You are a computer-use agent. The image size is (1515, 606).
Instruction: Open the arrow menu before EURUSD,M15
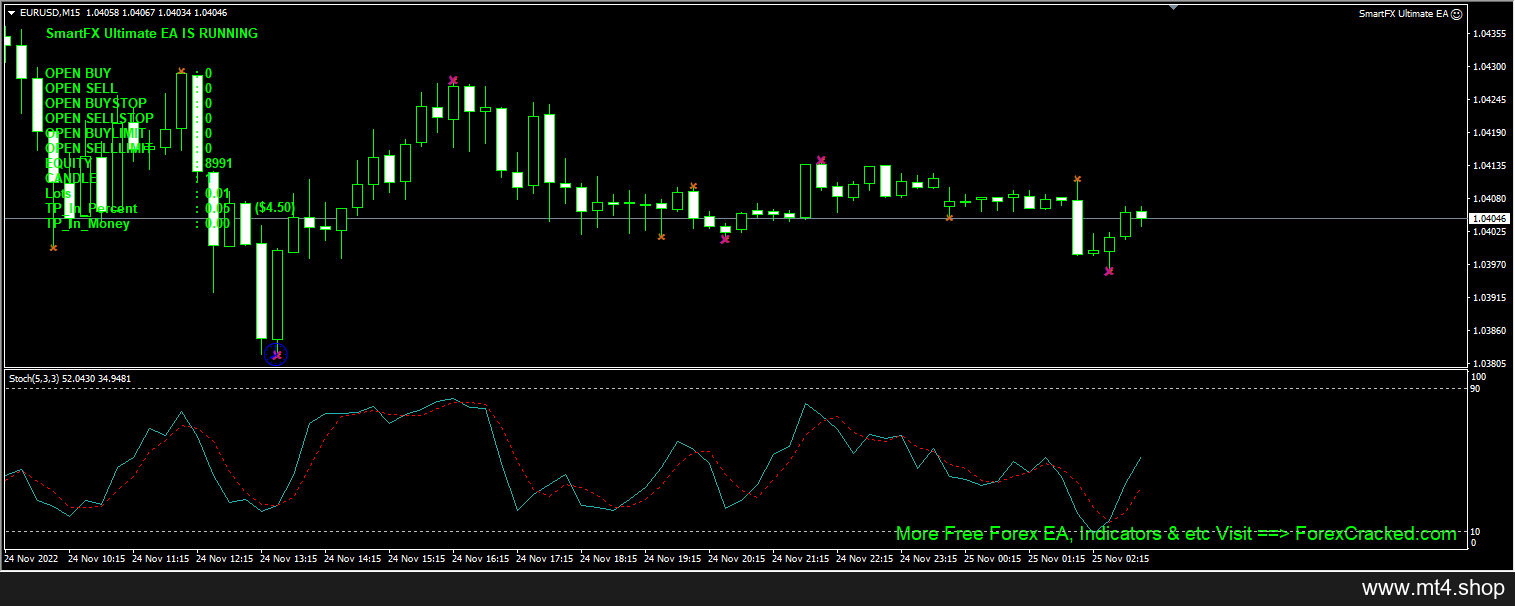point(11,13)
